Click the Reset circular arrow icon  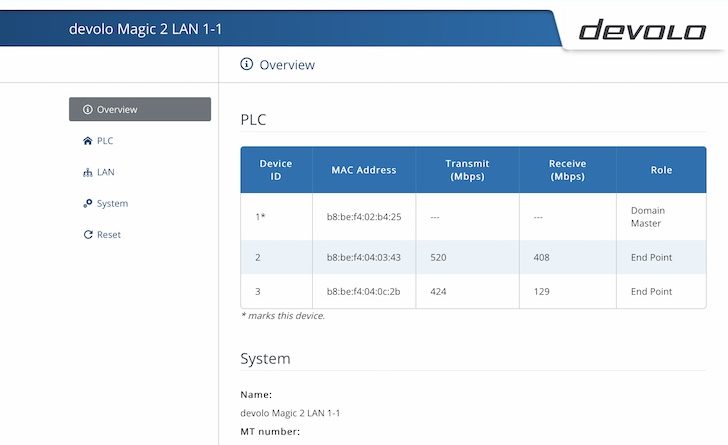tap(87, 235)
